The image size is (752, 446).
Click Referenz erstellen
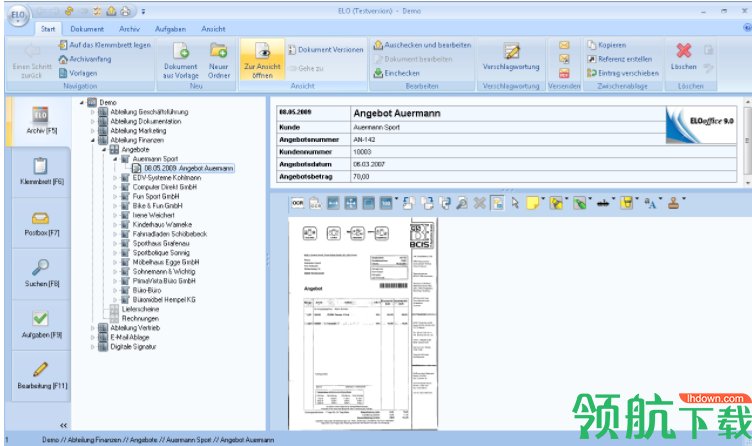click(620, 59)
